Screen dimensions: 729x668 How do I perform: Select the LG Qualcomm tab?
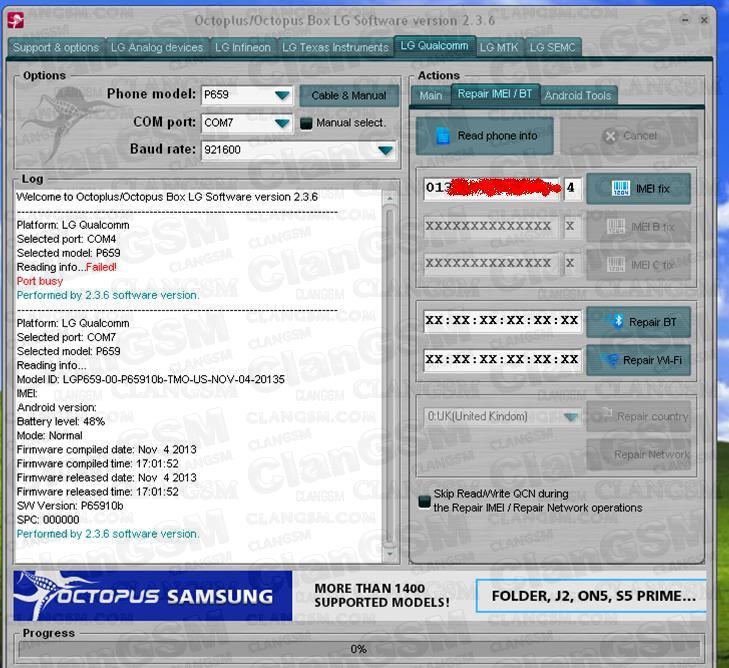pos(434,46)
